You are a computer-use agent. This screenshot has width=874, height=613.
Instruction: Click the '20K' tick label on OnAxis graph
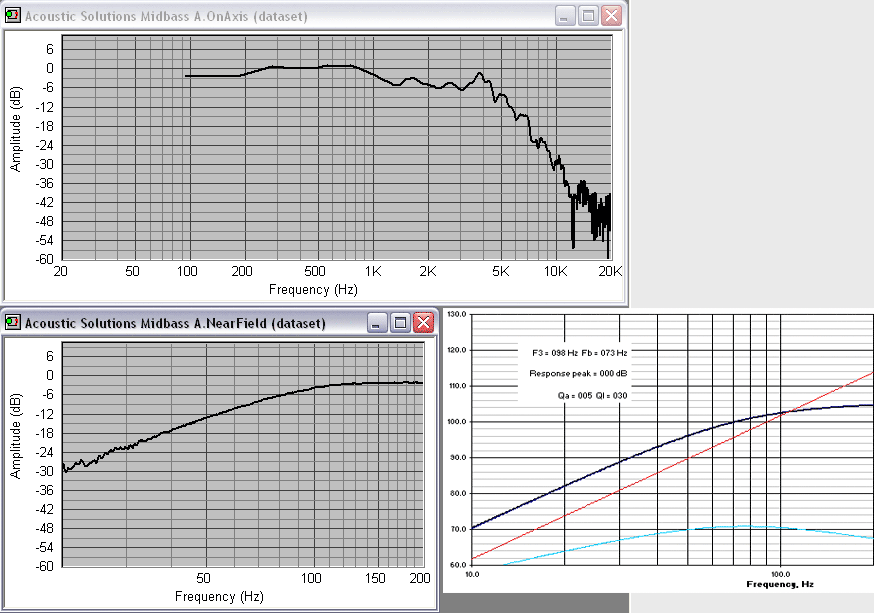point(610,271)
